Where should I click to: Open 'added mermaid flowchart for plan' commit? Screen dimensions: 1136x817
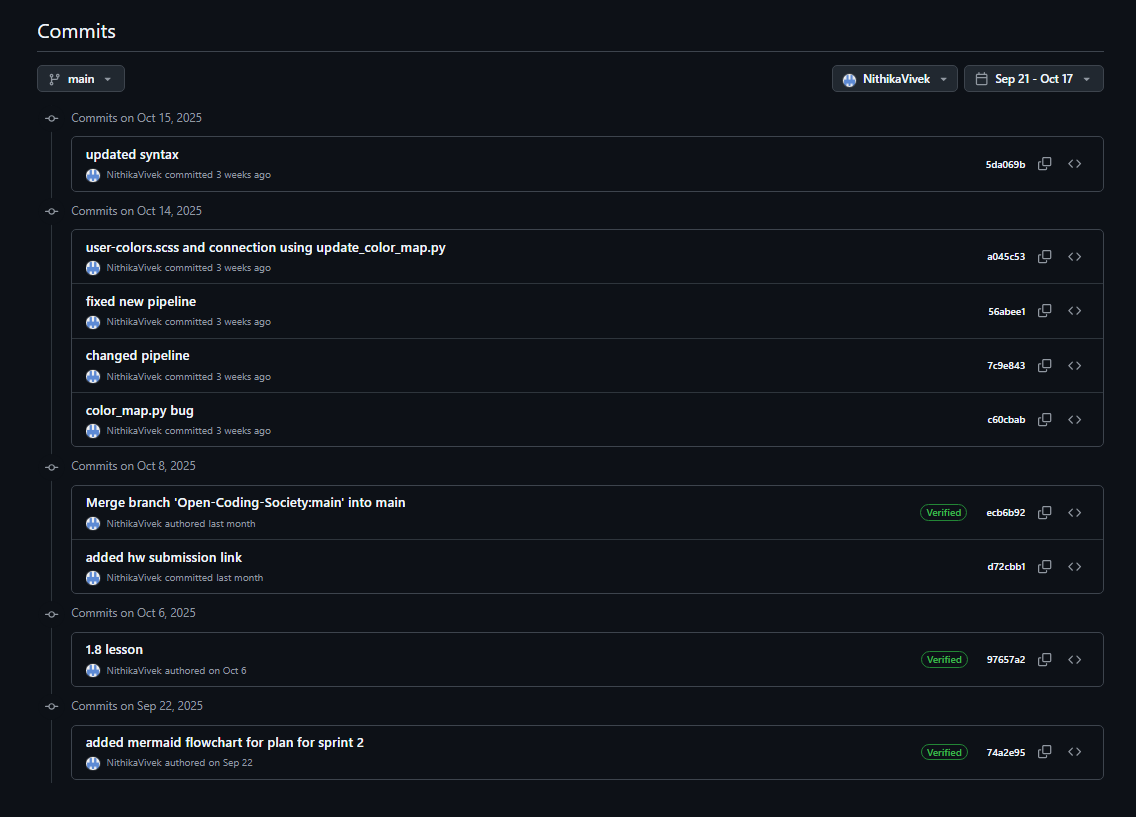pos(225,742)
